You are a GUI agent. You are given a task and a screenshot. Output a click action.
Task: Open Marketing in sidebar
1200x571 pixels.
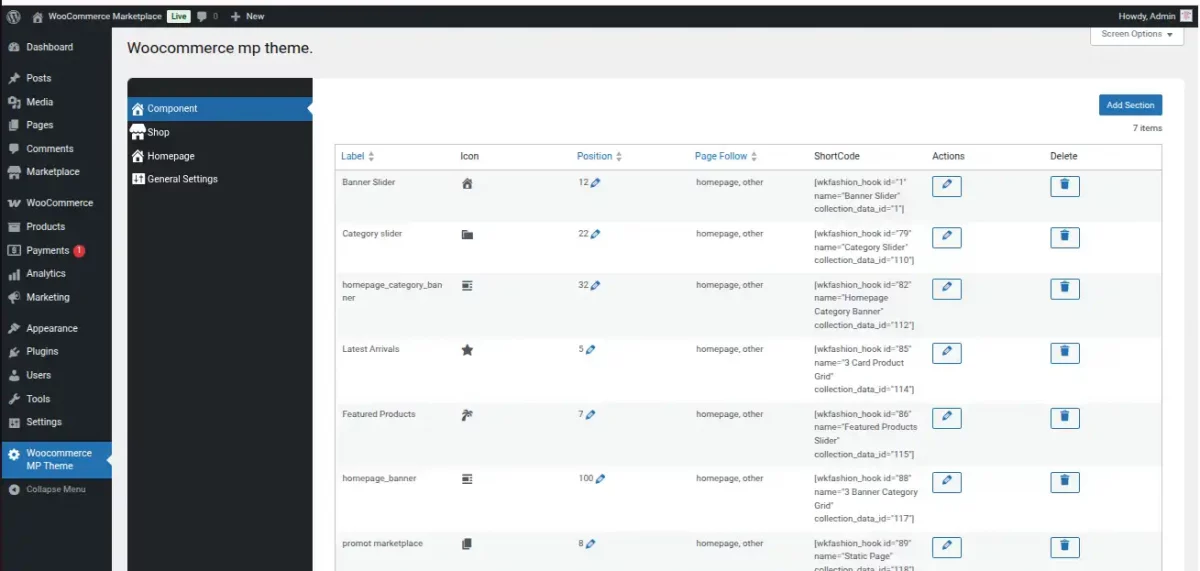point(48,297)
